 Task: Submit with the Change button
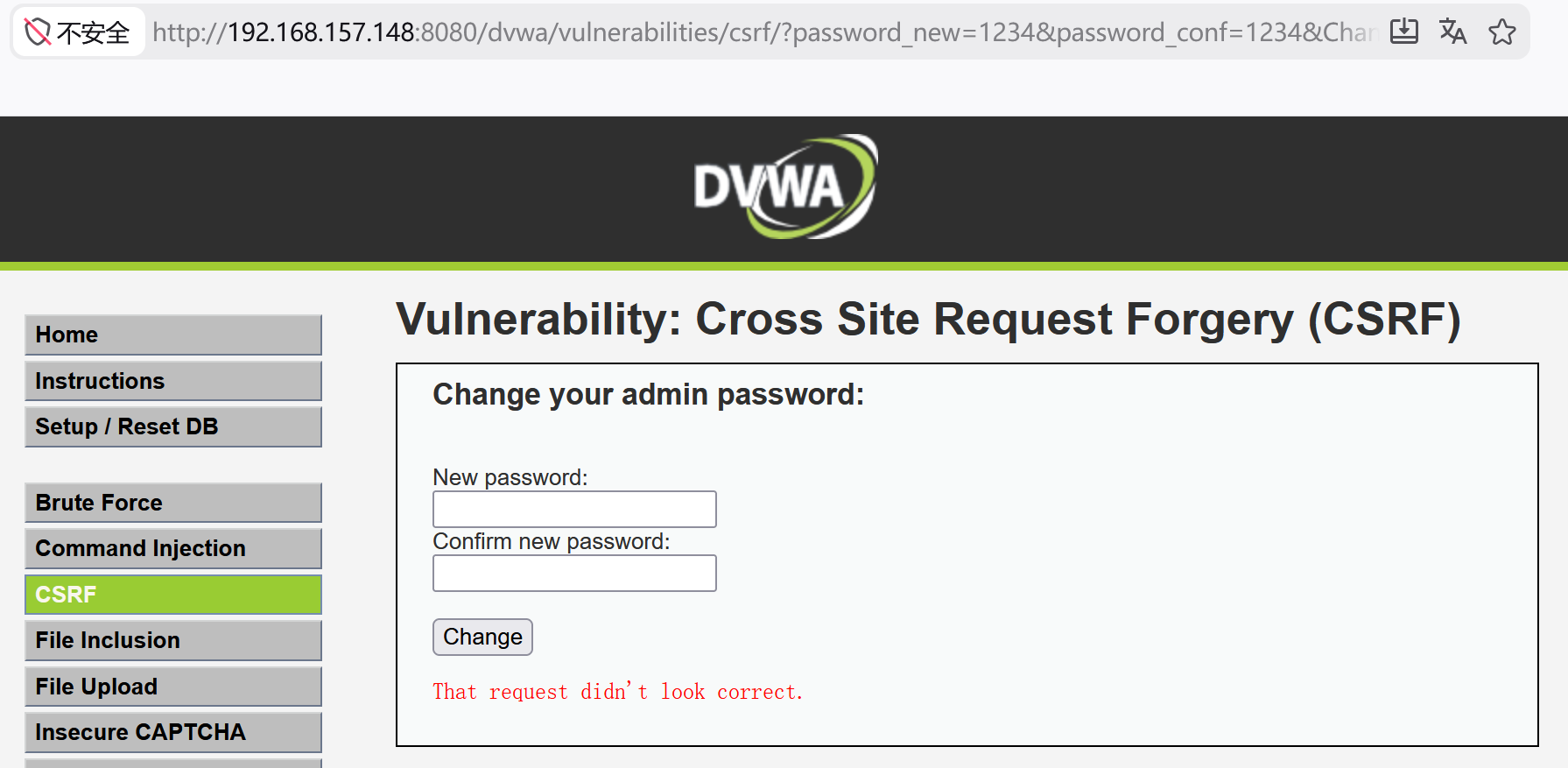click(482, 637)
